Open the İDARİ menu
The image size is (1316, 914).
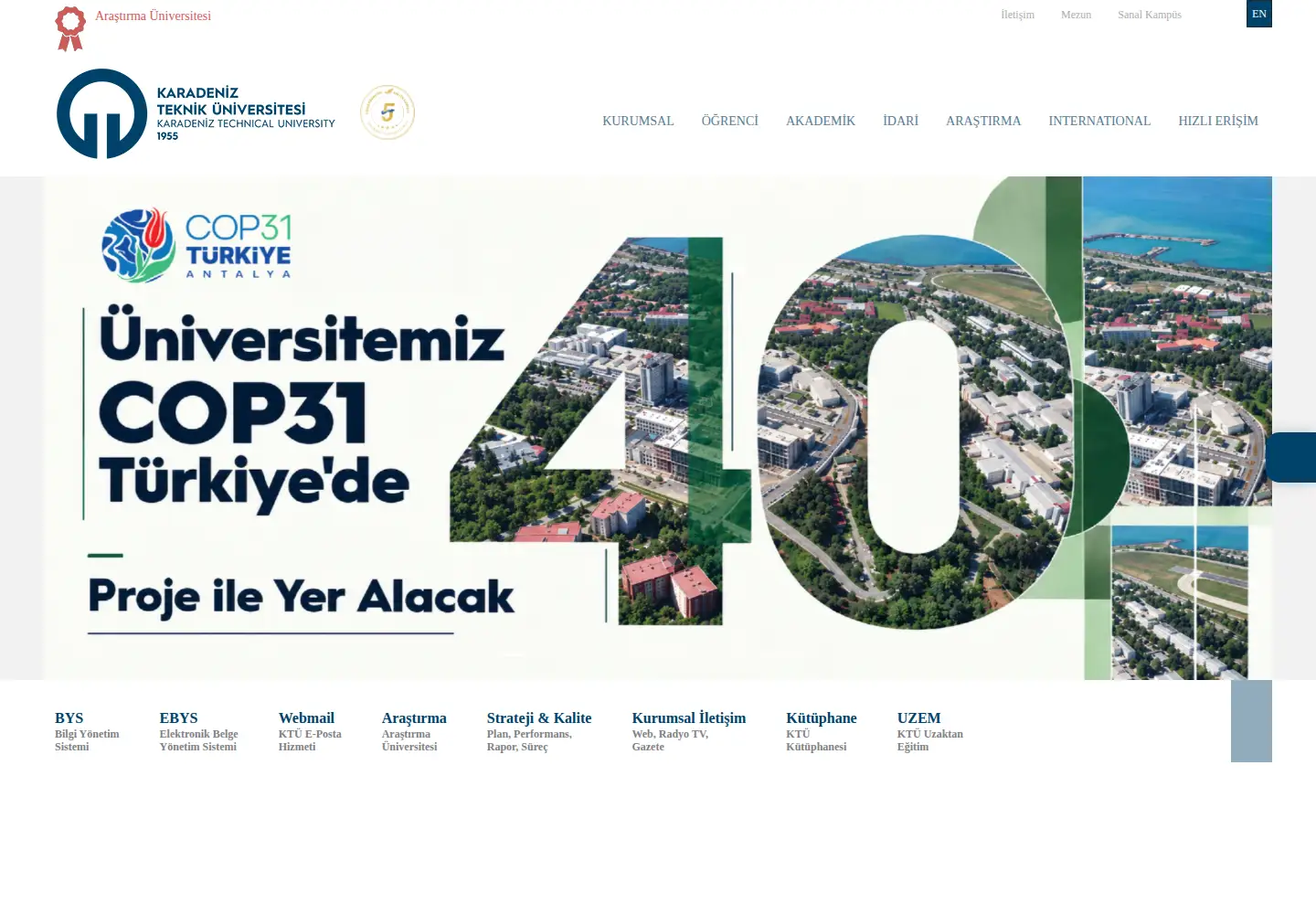pos(900,121)
